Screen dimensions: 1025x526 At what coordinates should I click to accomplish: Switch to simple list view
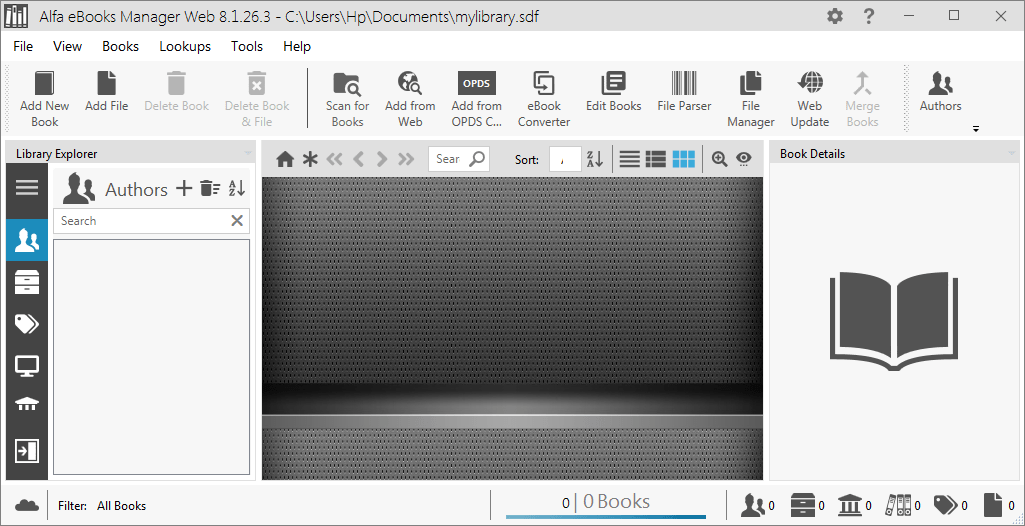630,159
